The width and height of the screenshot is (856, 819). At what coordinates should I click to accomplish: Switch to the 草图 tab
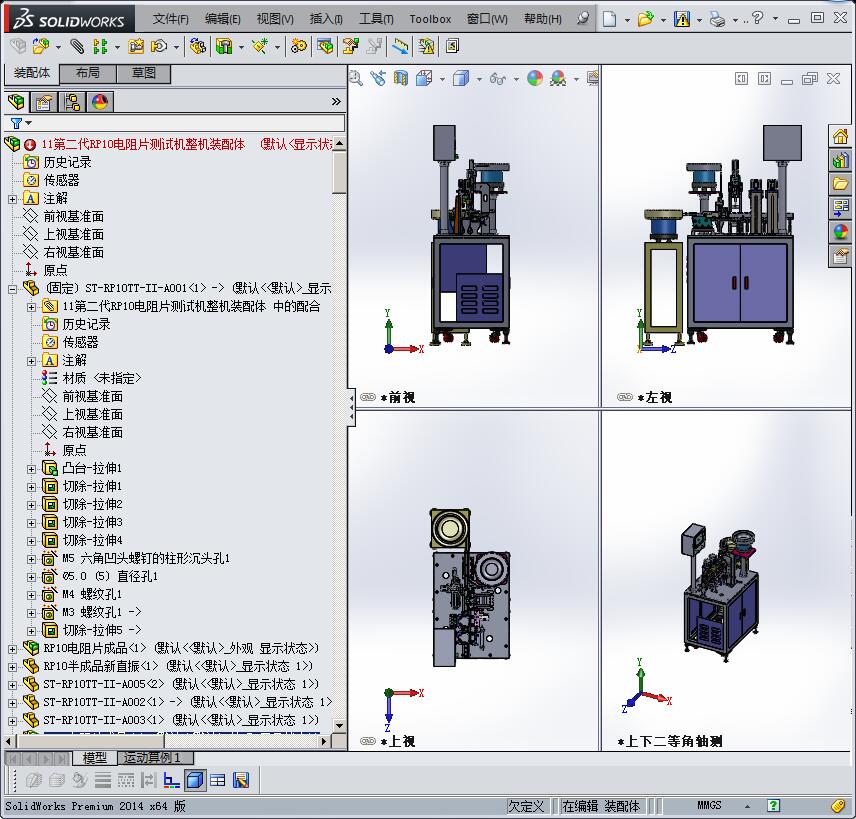pyautogui.click(x=144, y=73)
